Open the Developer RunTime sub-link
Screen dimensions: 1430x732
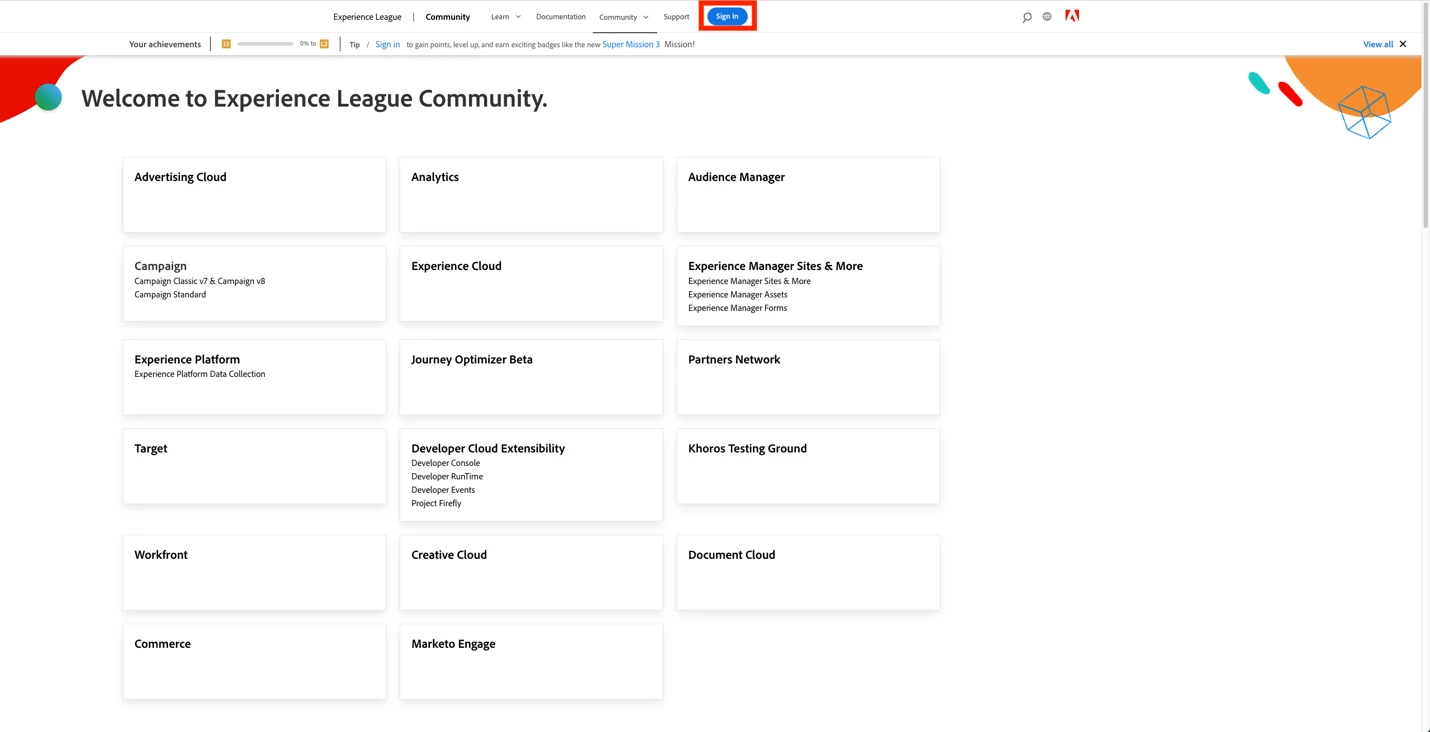pyautogui.click(x=447, y=477)
